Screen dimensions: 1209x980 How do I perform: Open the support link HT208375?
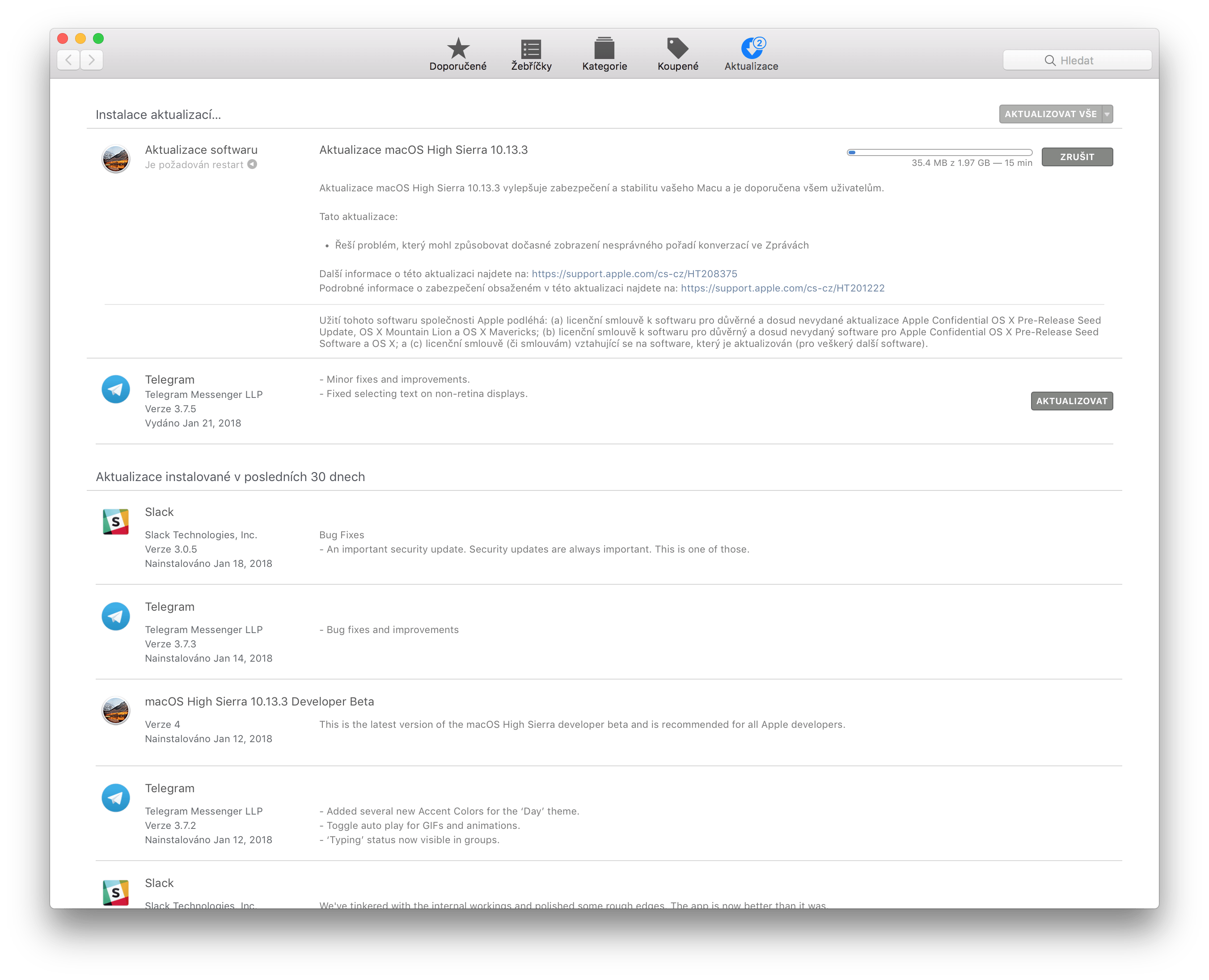tap(634, 274)
